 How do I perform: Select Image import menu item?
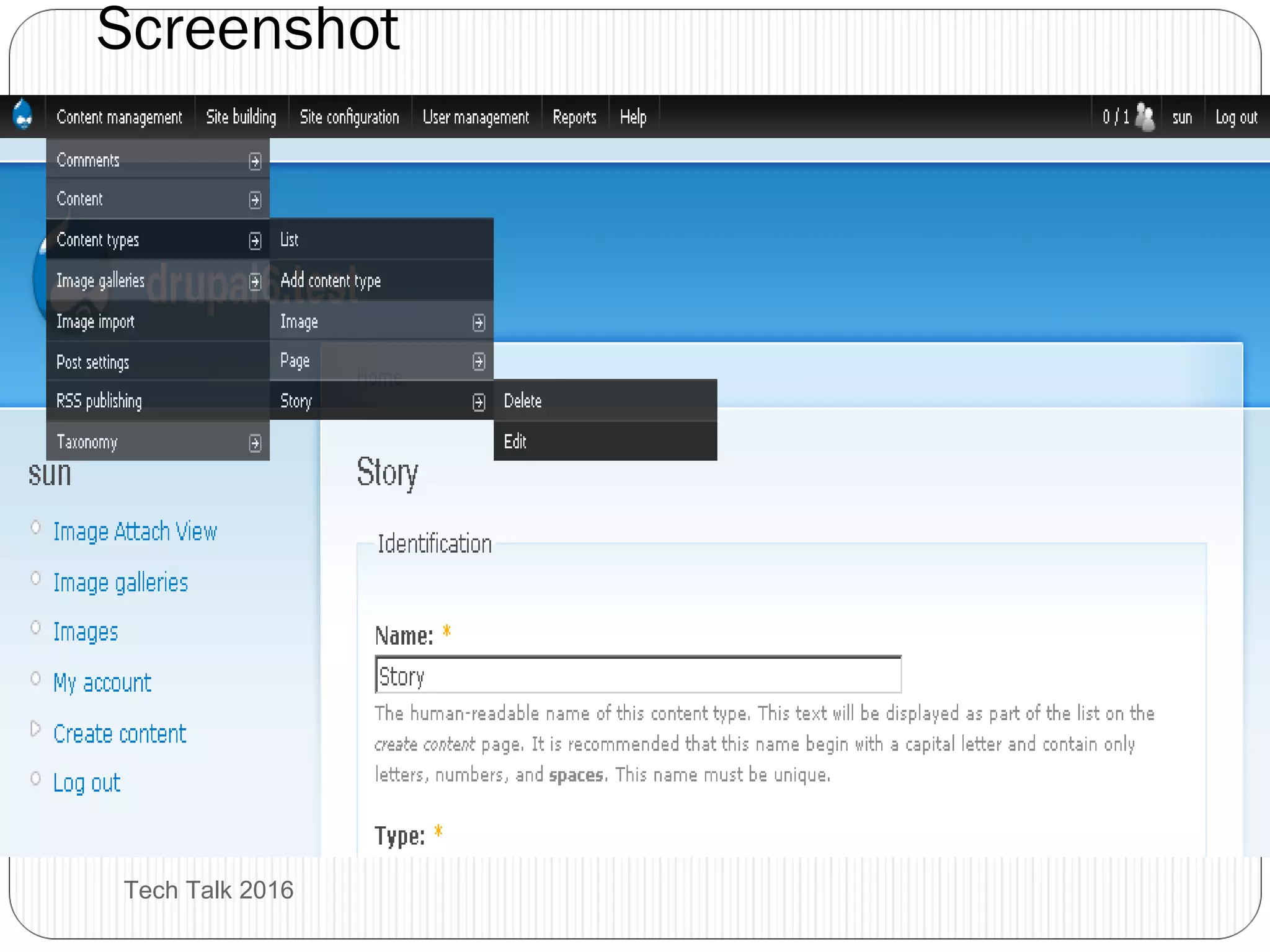click(158, 321)
